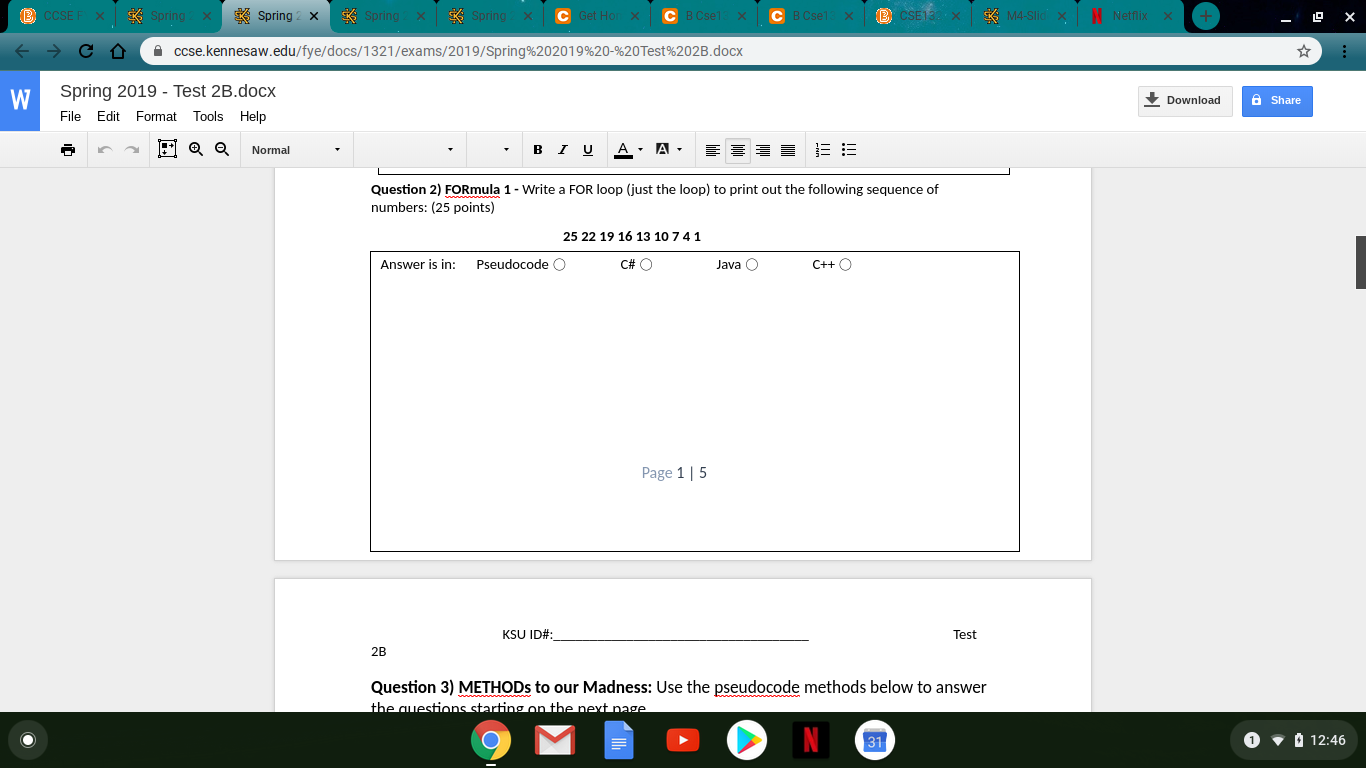Toggle bold formatting
Screen dimensions: 1366x768
(x=538, y=150)
